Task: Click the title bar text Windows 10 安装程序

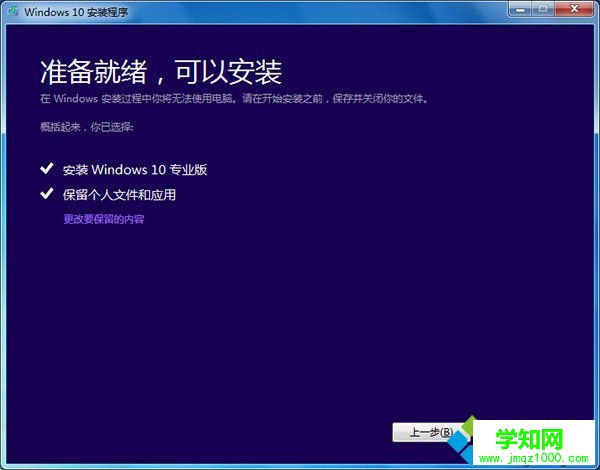Action: pos(76,12)
